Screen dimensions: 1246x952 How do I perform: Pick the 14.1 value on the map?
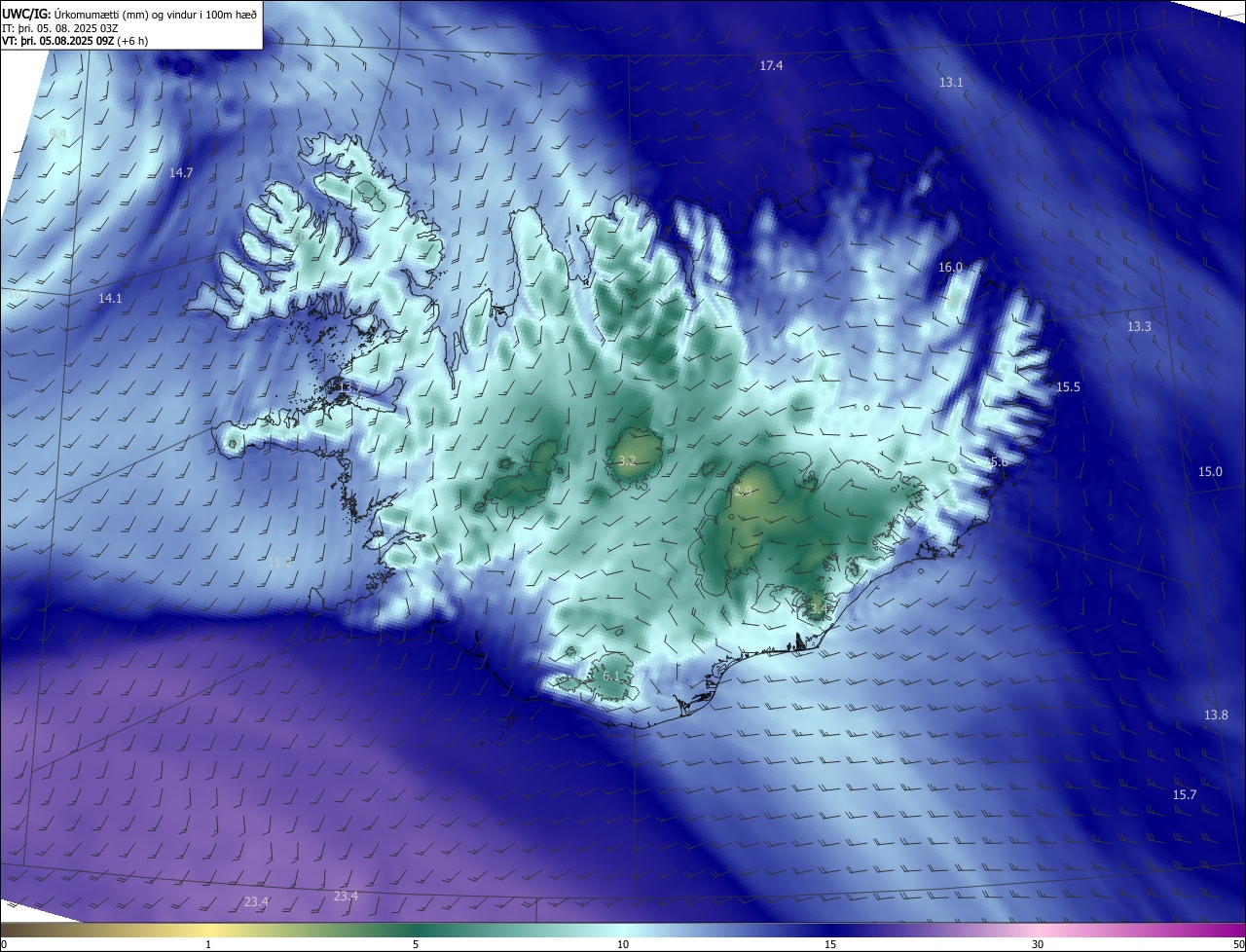click(110, 299)
